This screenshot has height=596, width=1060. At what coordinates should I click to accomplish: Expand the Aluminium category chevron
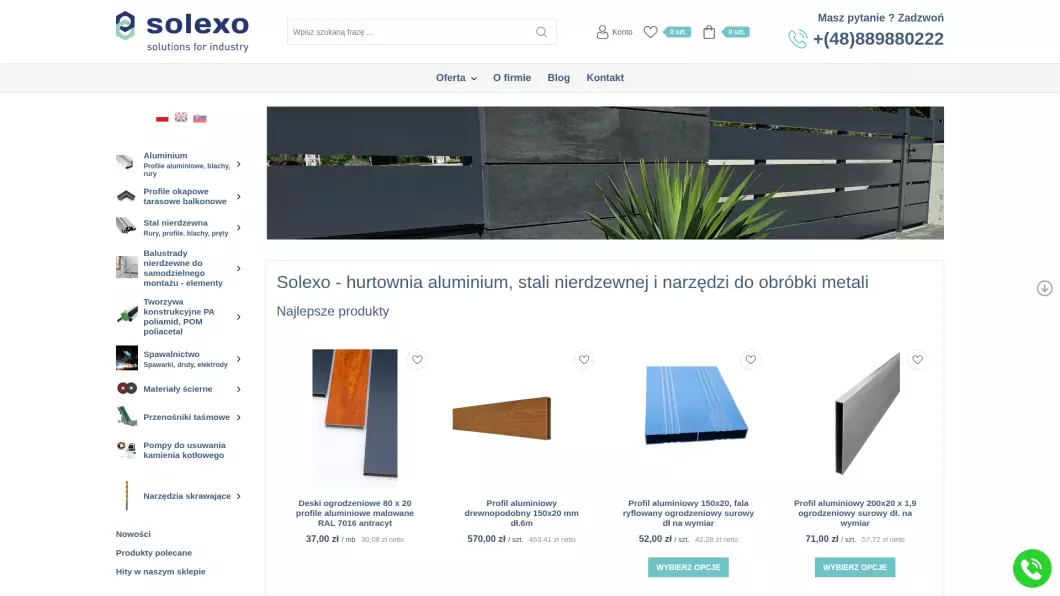click(239, 164)
